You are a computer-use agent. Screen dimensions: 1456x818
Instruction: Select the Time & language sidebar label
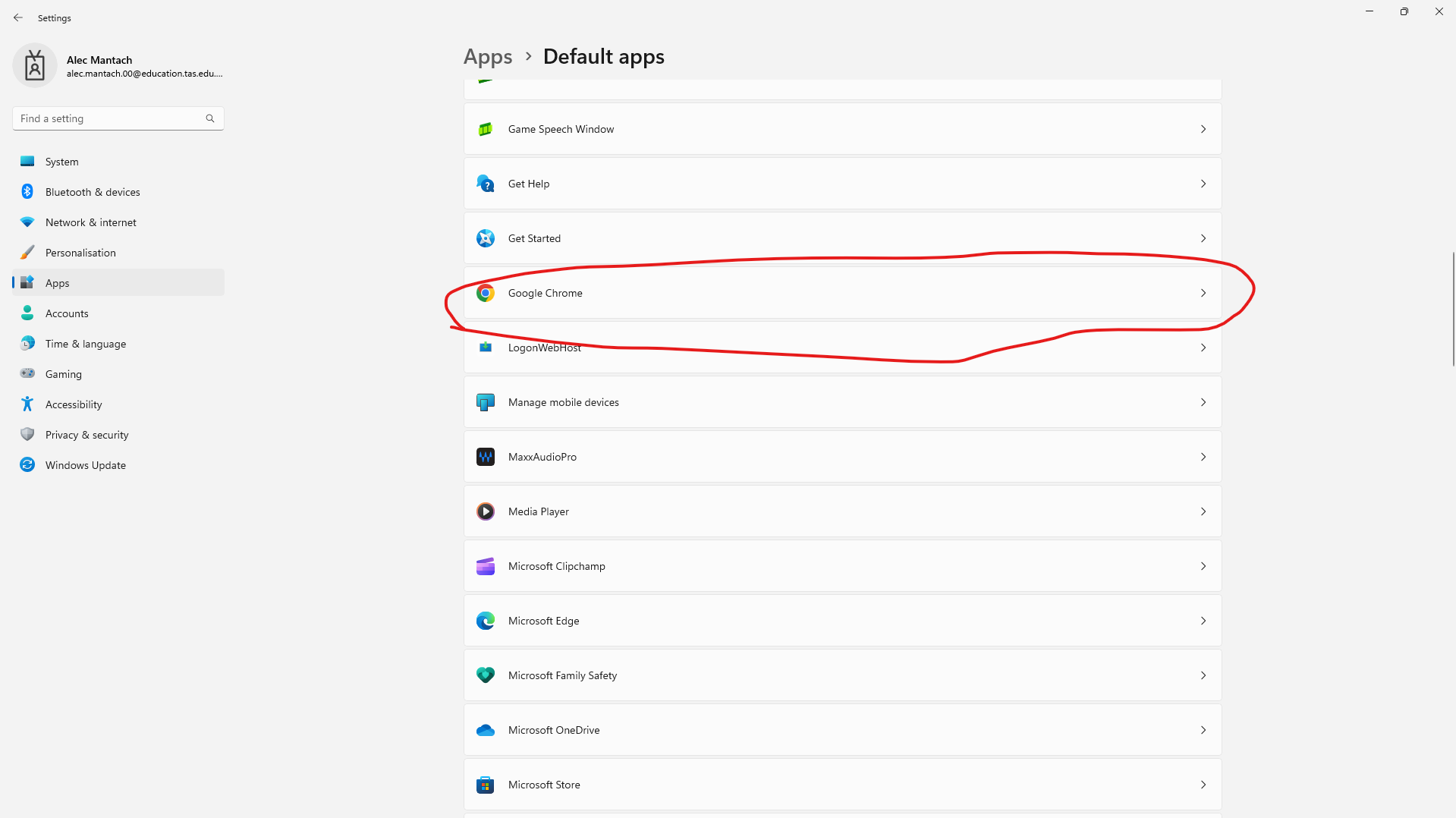click(86, 344)
